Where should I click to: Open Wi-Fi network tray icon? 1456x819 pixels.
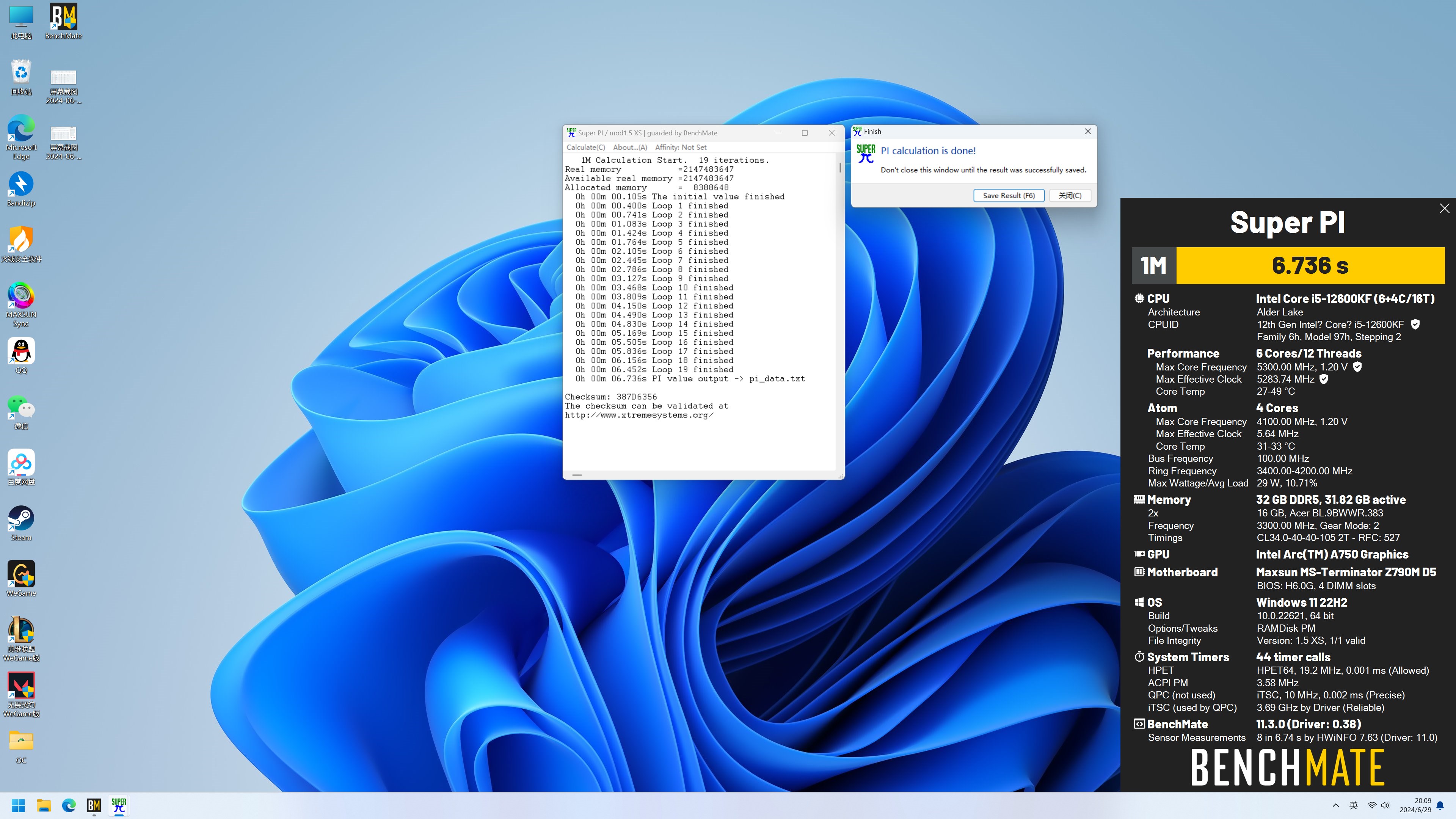click(x=1372, y=805)
